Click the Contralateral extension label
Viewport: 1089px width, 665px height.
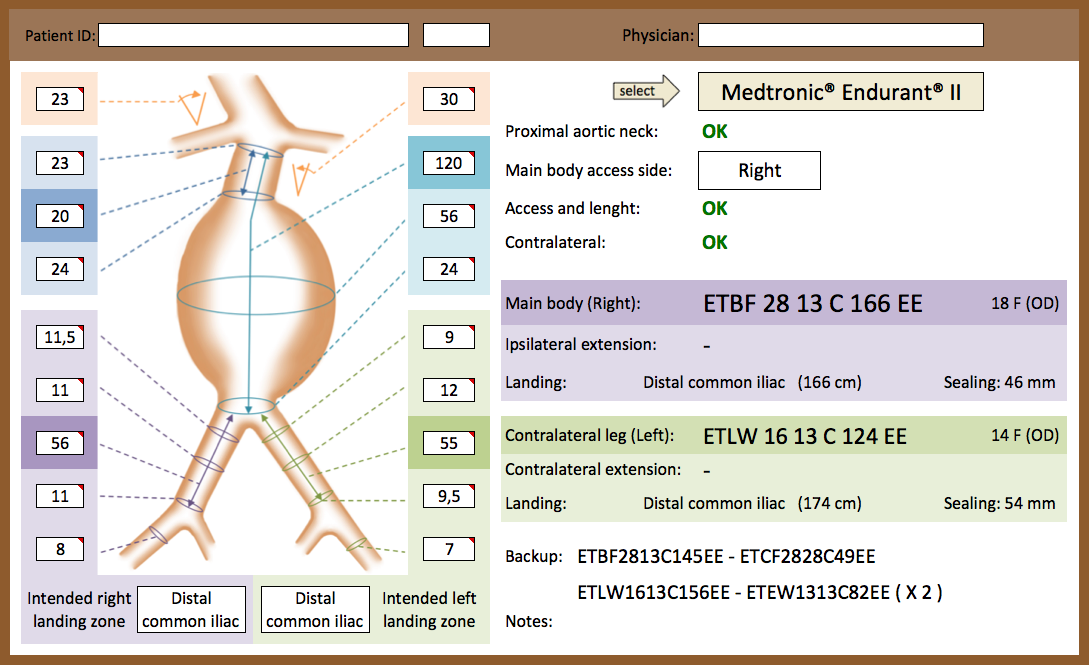593,469
